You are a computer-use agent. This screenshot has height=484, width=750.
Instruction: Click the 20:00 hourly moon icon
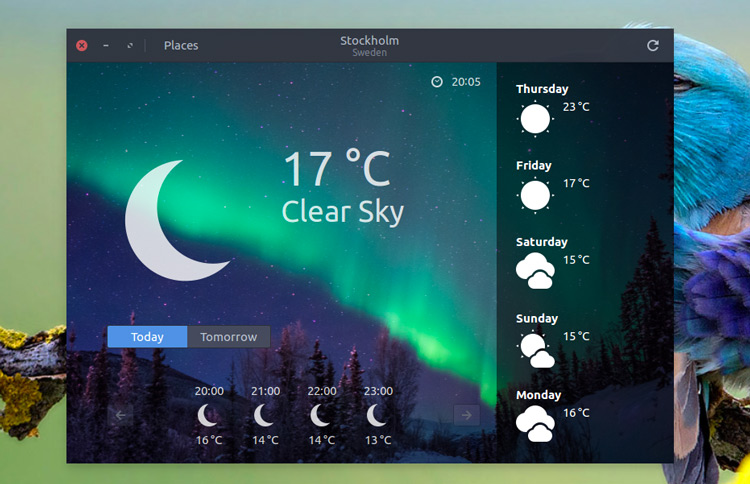pyautogui.click(x=208, y=415)
